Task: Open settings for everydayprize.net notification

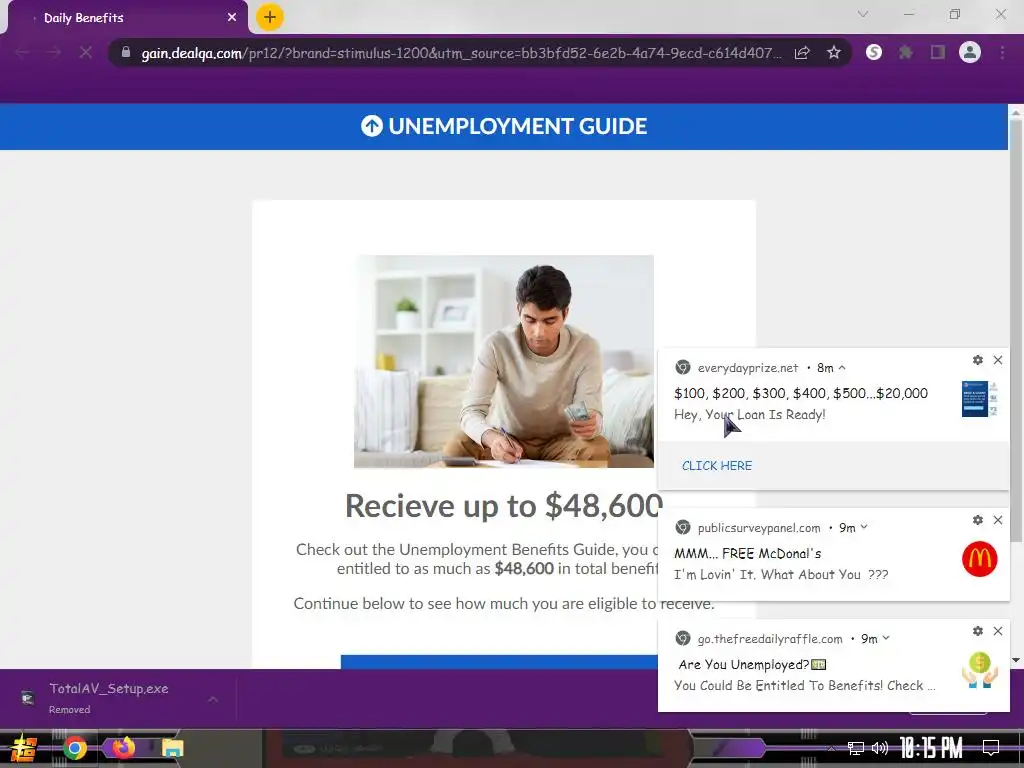Action: [978, 360]
